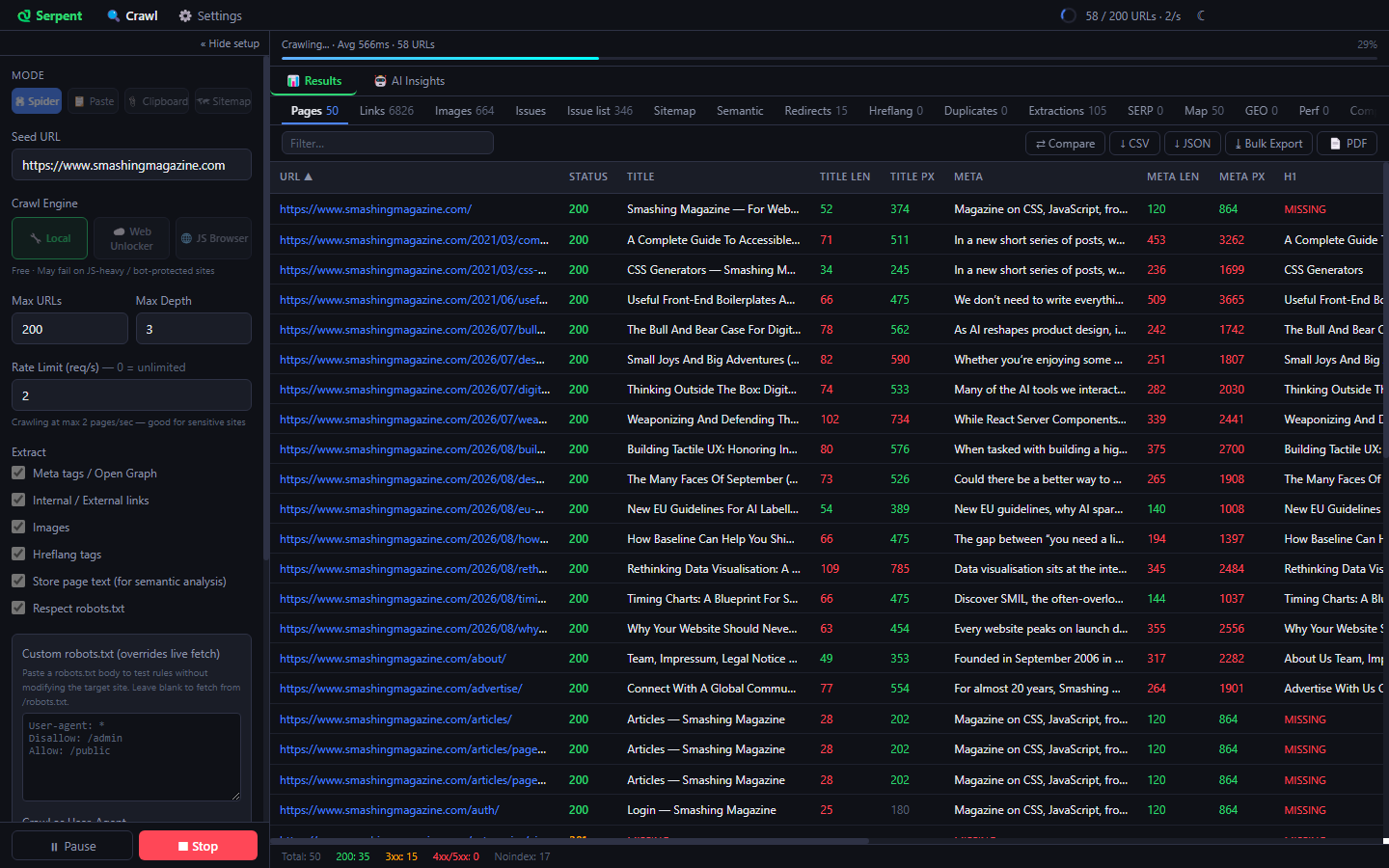Download results as JSON
Viewport: 1389px width, 868px height.
[x=1192, y=143]
